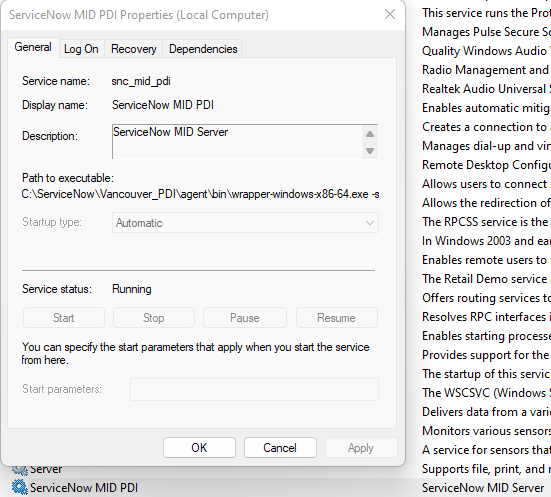This screenshot has width=551, height=497.
Task: Close the ServiceNow MID PDI Properties dialog
Action: click(390, 14)
